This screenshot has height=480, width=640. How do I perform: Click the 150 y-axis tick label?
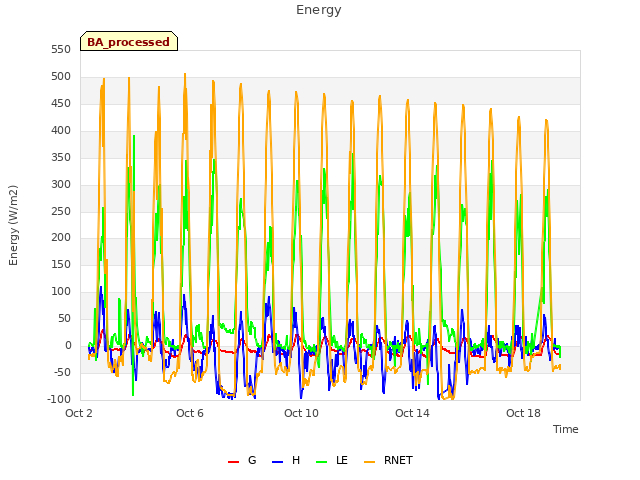pos(61,265)
